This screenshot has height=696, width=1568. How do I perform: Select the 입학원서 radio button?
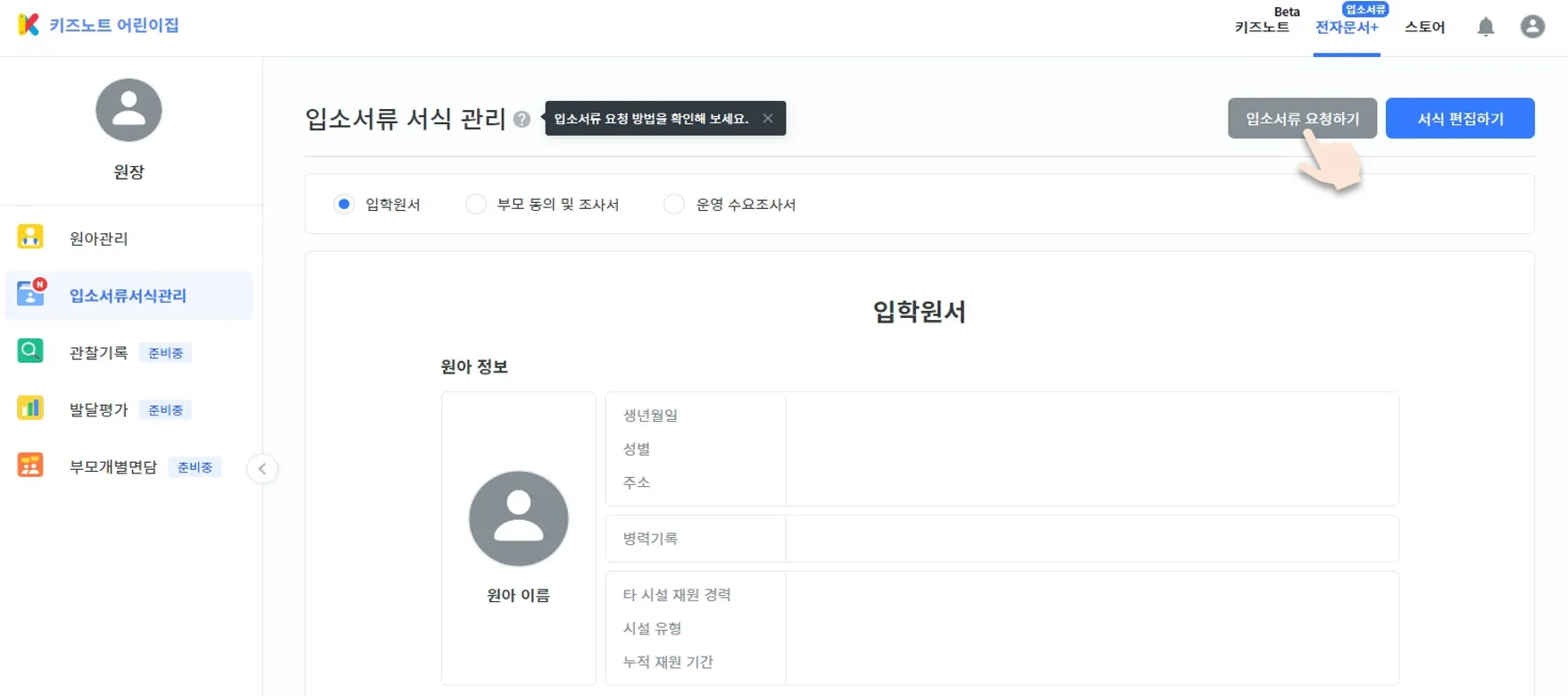(x=344, y=204)
